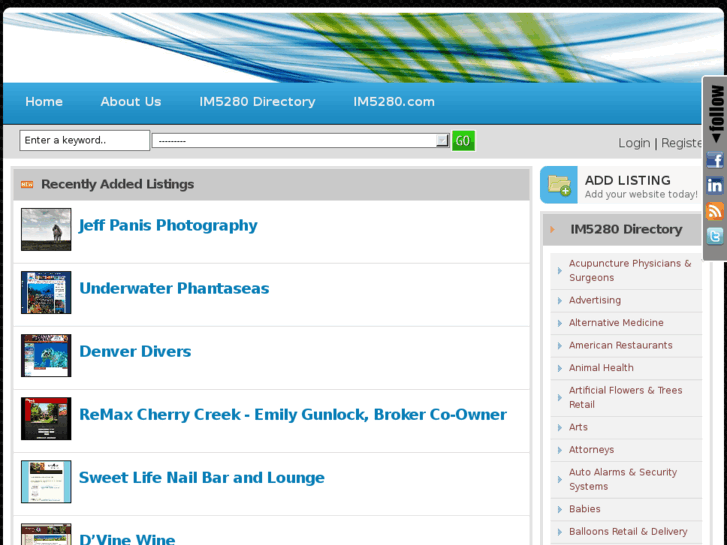
Task: Click the arrow beside IM5280 Directory heading
Action: point(552,229)
